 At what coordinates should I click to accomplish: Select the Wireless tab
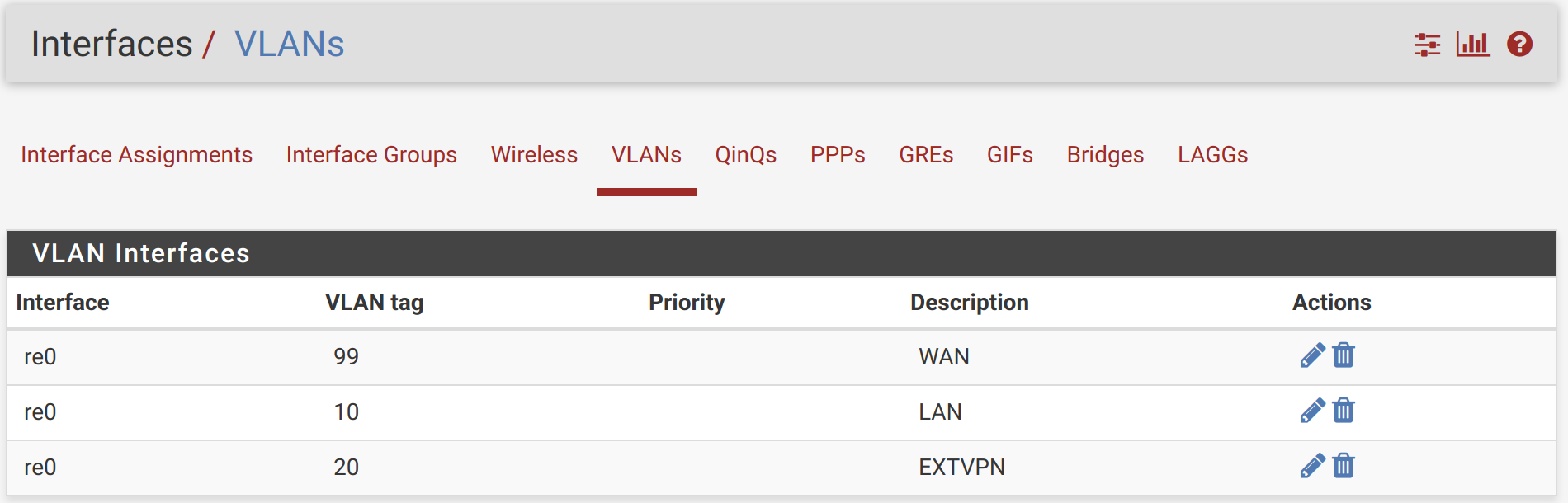[x=533, y=154]
